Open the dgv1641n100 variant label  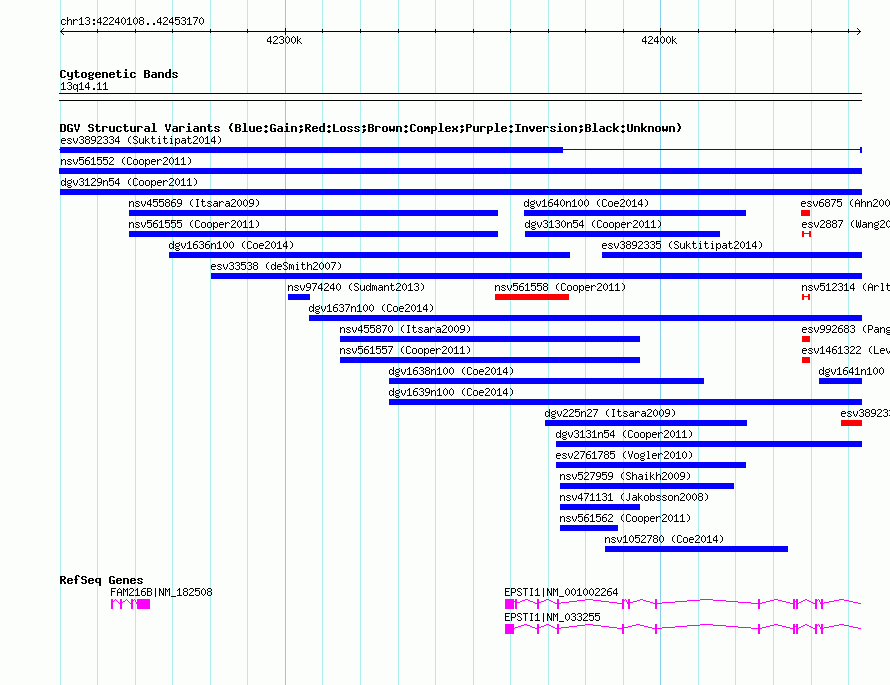pyautogui.click(x=851, y=371)
